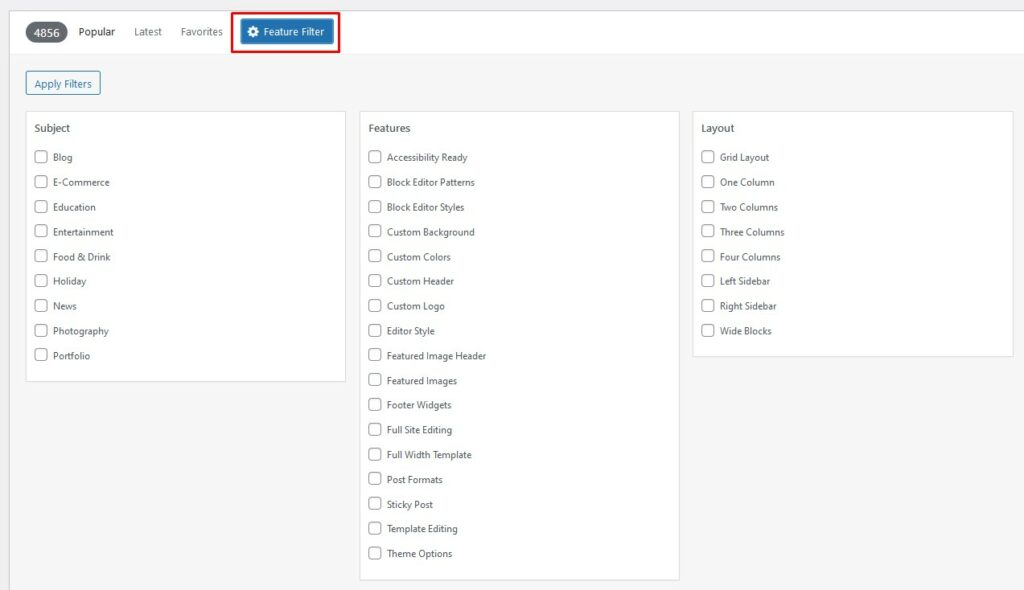Check the Sticky Post feature
The height and width of the screenshot is (590, 1024).
pyautogui.click(x=375, y=504)
